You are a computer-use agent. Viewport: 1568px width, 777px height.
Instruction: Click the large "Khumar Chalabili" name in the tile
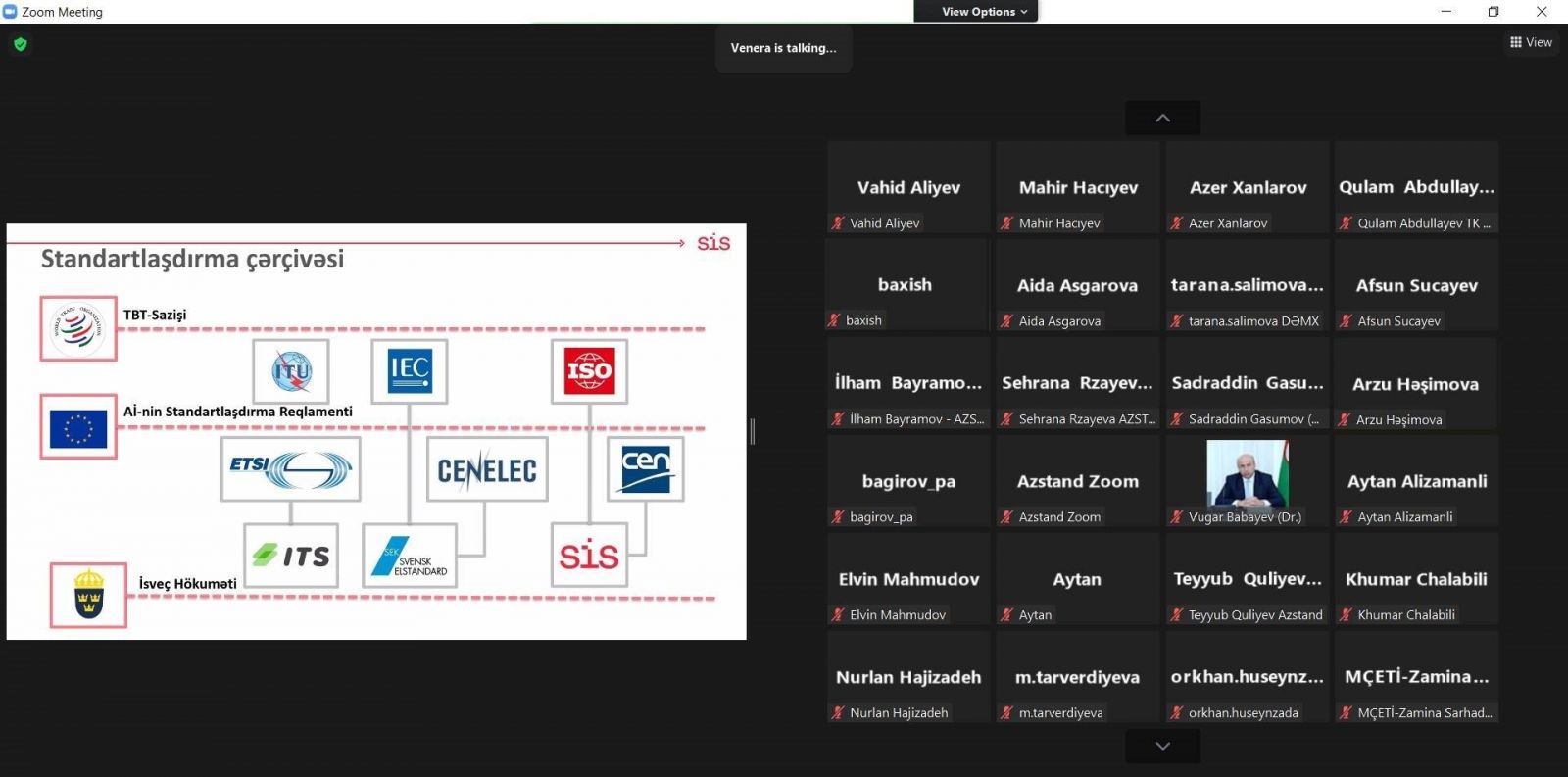1416,579
